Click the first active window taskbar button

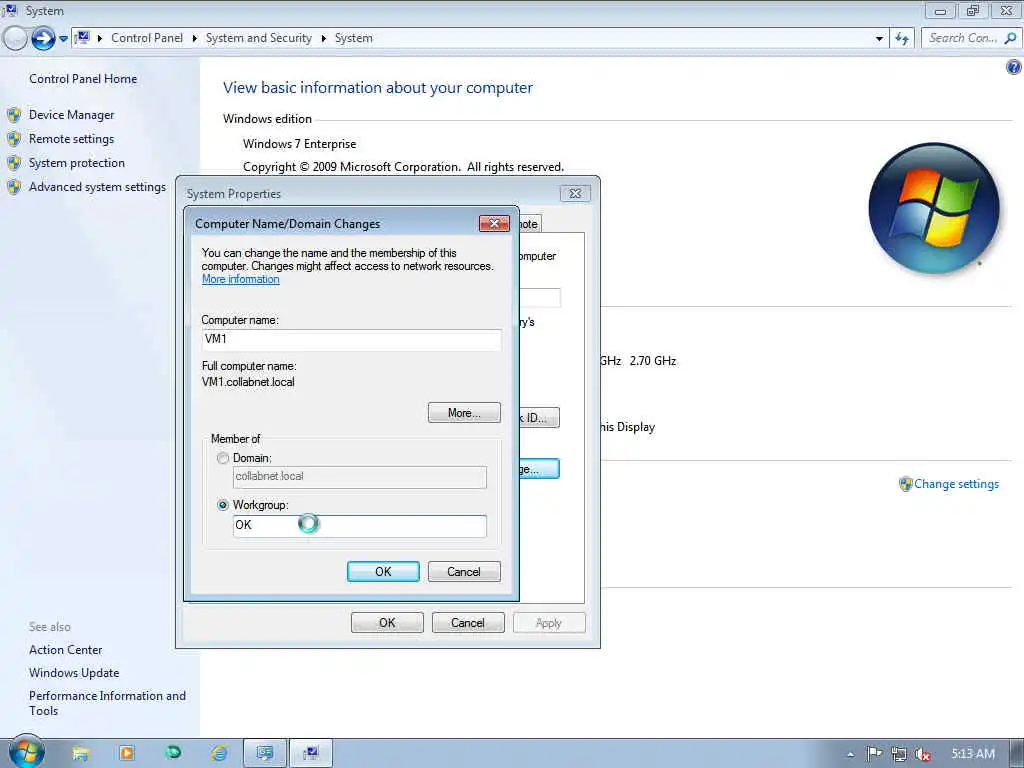coord(265,754)
